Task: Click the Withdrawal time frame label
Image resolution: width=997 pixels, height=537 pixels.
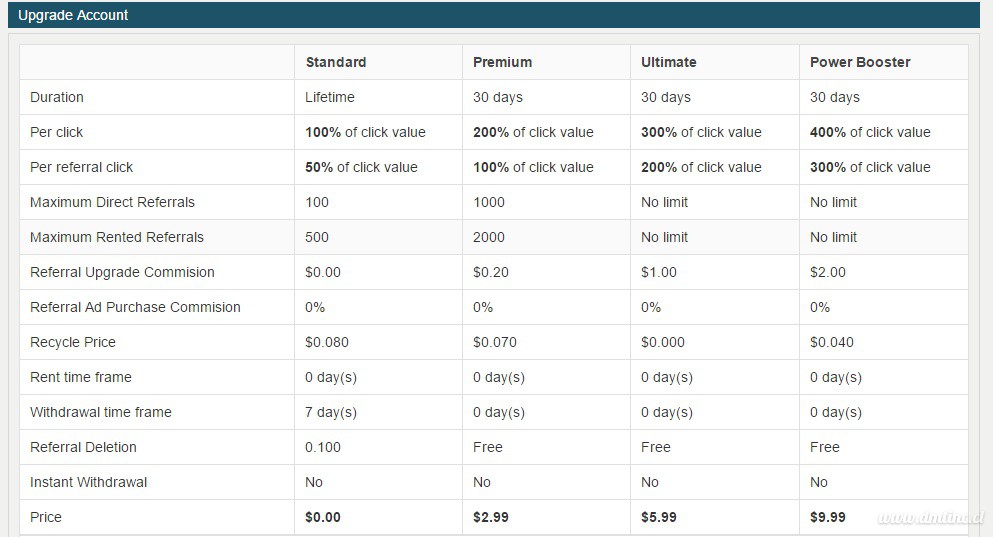Action: [x=100, y=412]
